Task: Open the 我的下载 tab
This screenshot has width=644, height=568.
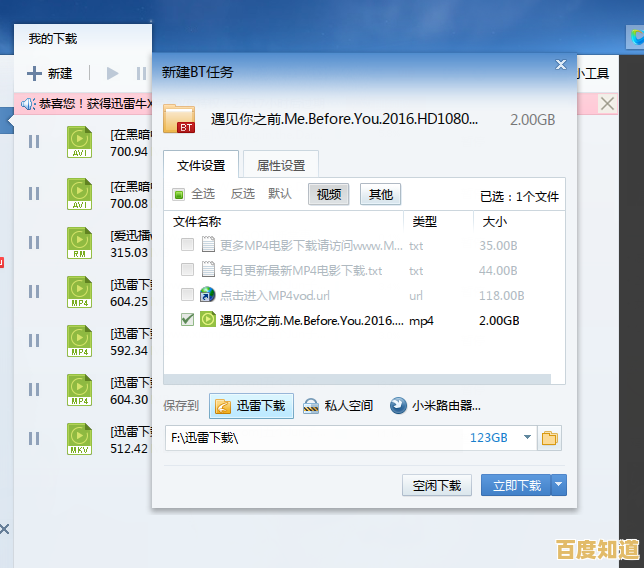Action: click(x=53, y=39)
